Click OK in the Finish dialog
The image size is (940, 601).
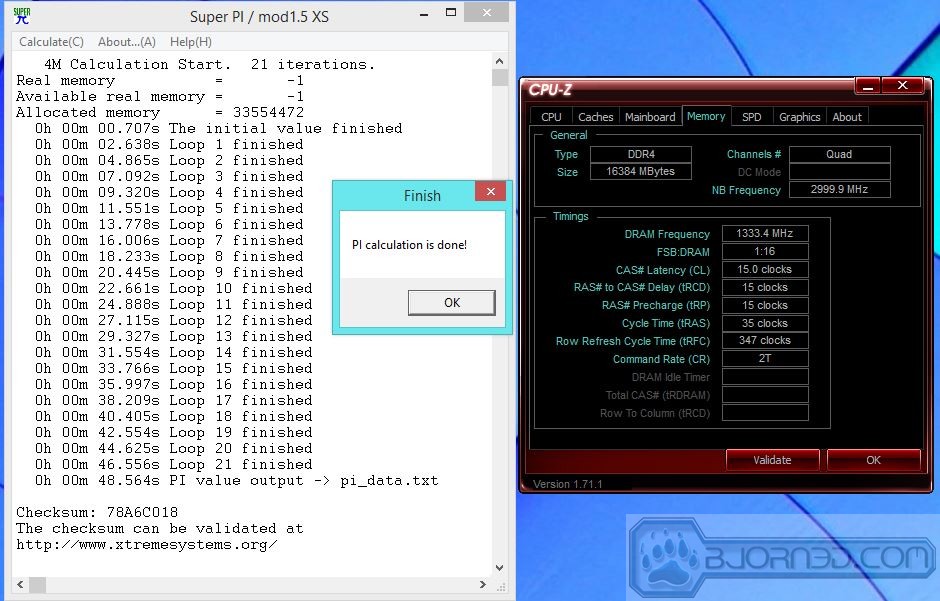coord(452,303)
